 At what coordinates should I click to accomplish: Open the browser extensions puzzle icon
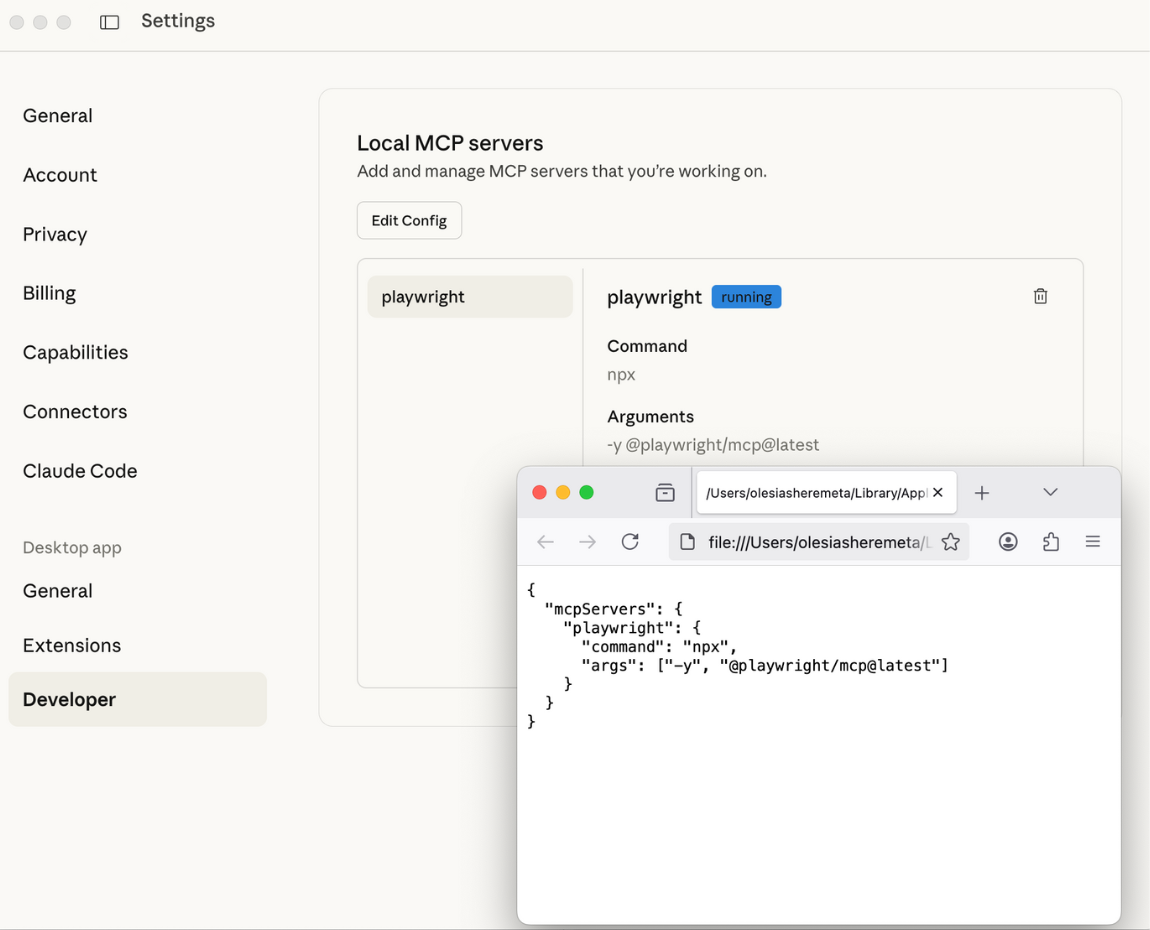click(1050, 542)
